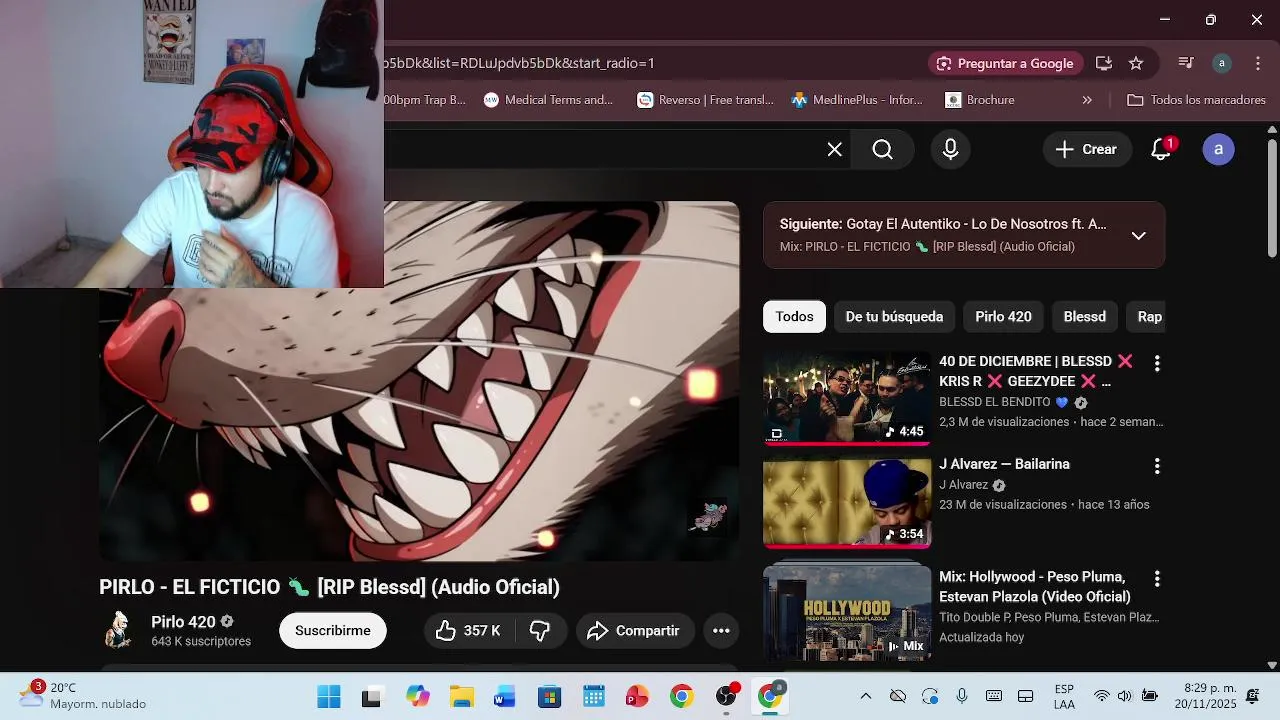The height and width of the screenshot is (720, 1280).
Task: Click Pirlo 420 channel avatar
Action: (119, 630)
